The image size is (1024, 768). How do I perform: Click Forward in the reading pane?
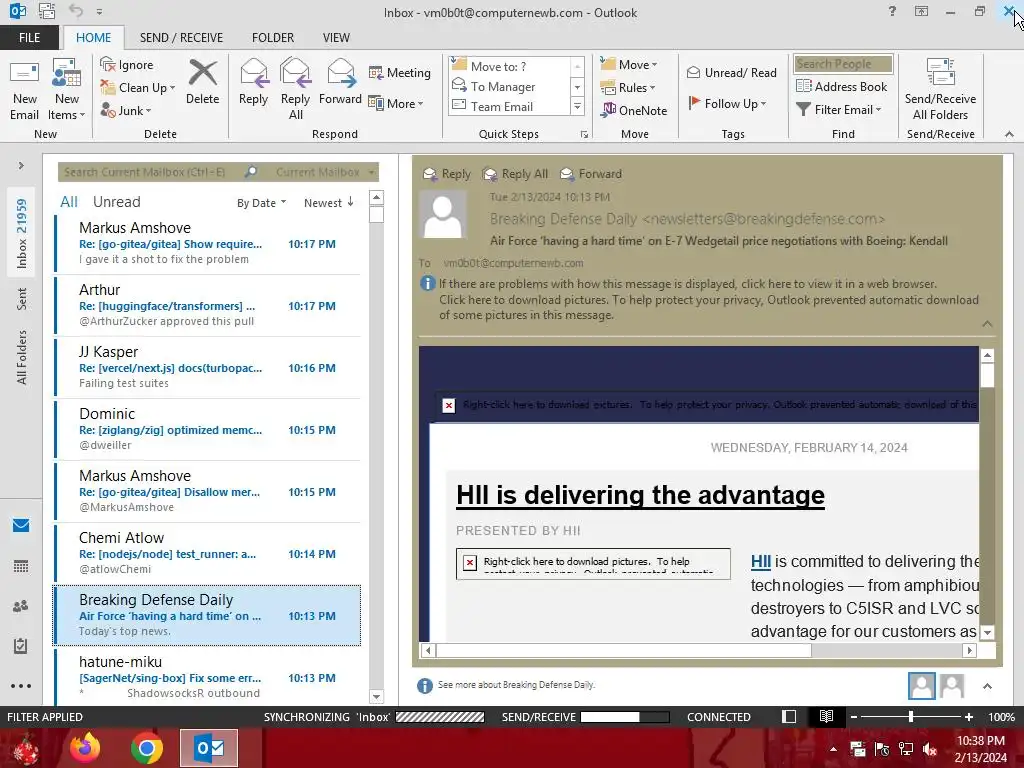[x=591, y=174]
